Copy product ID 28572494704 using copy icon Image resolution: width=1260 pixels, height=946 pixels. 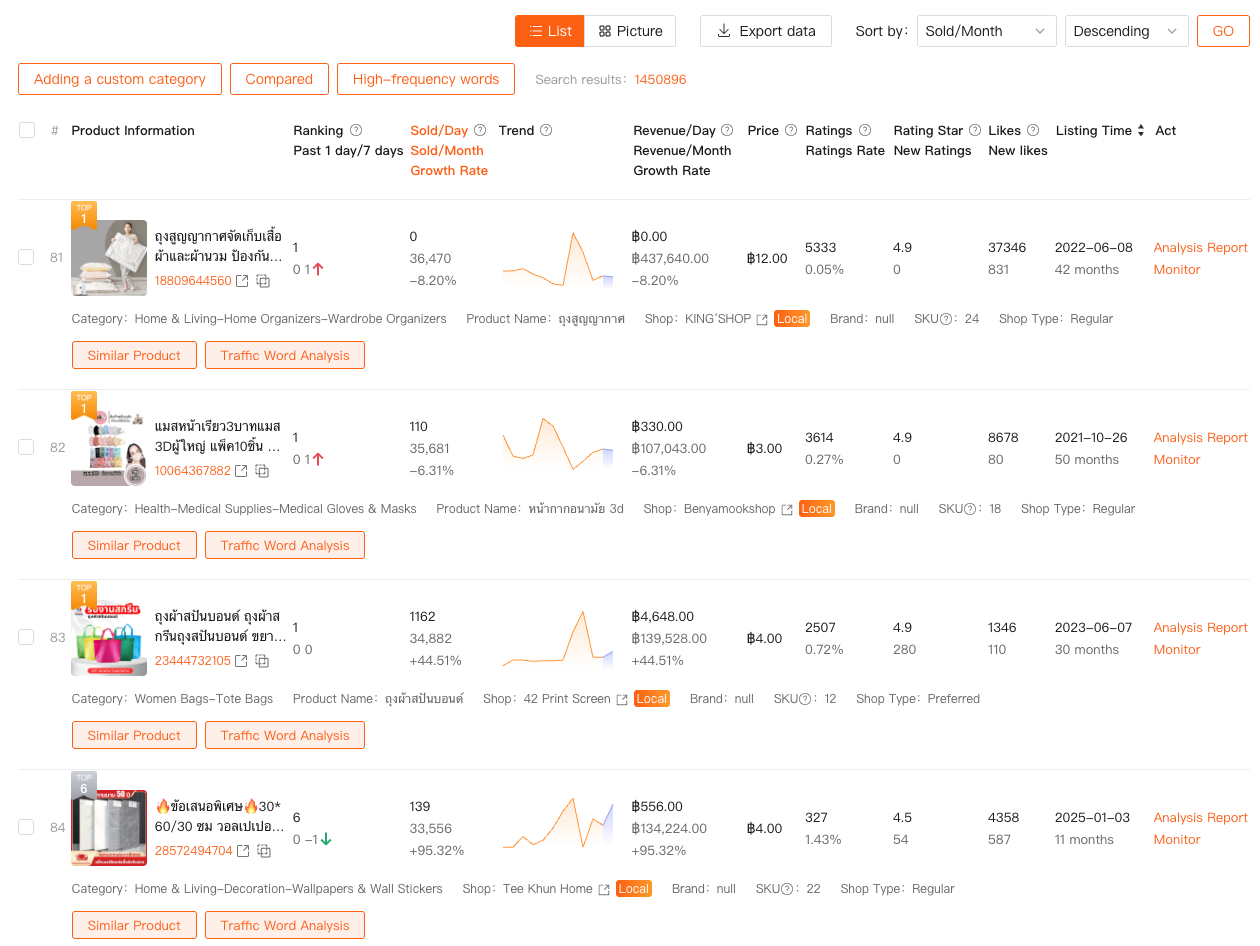(264, 851)
